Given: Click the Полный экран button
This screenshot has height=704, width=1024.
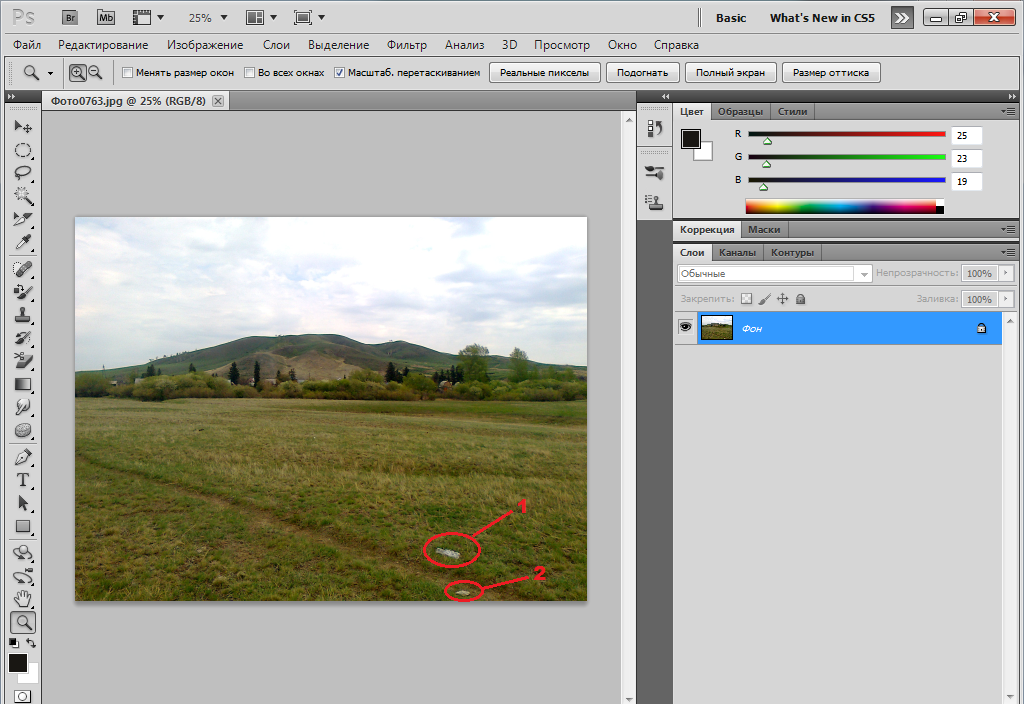Looking at the screenshot, I should pos(730,72).
